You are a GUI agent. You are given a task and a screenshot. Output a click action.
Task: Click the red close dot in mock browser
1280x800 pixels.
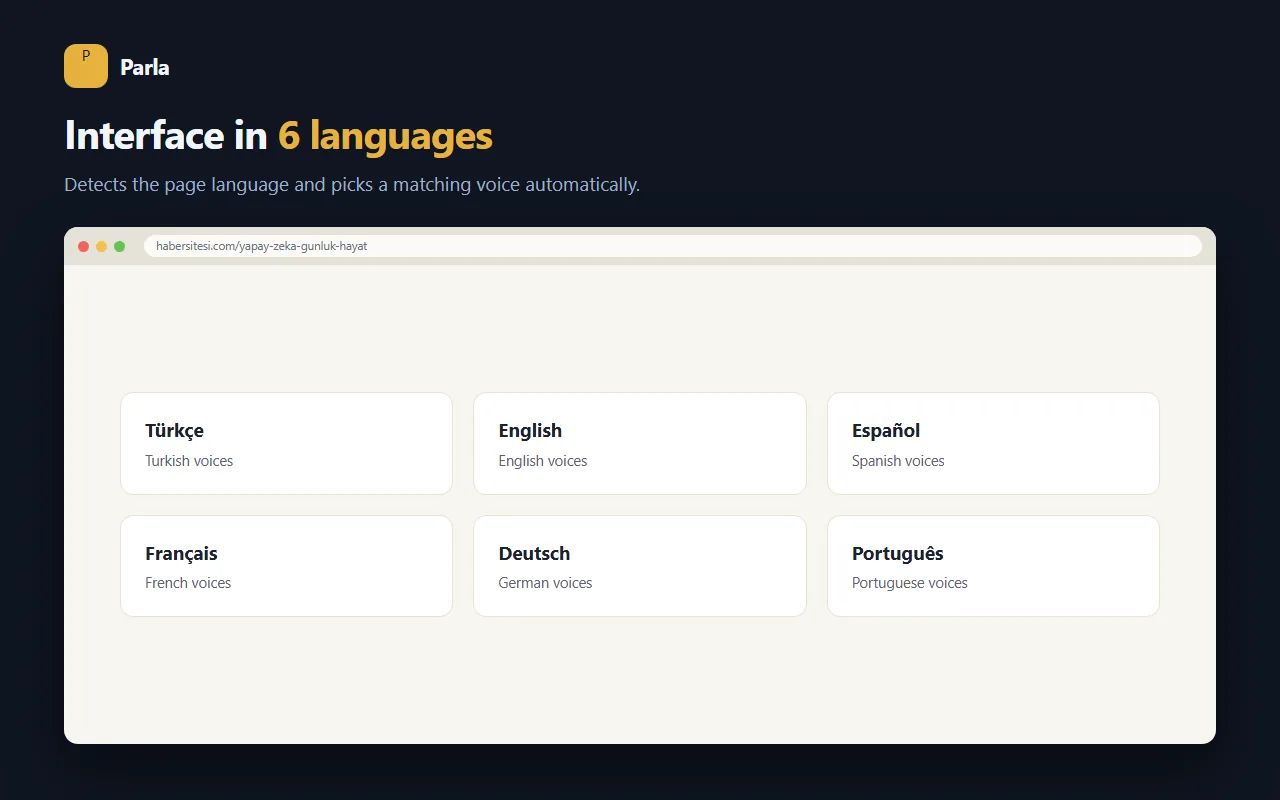tap(84, 246)
